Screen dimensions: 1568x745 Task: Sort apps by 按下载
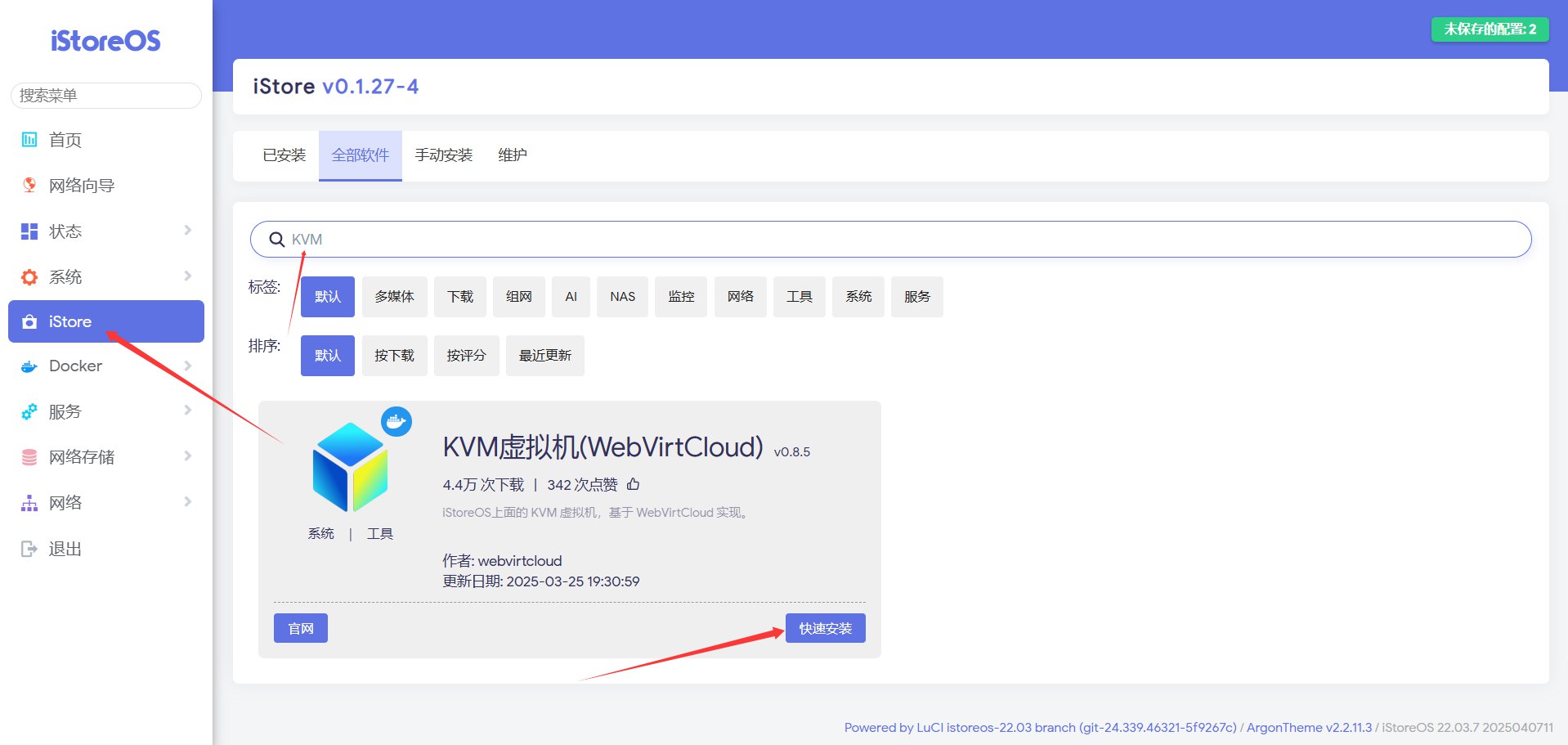pos(395,356)
